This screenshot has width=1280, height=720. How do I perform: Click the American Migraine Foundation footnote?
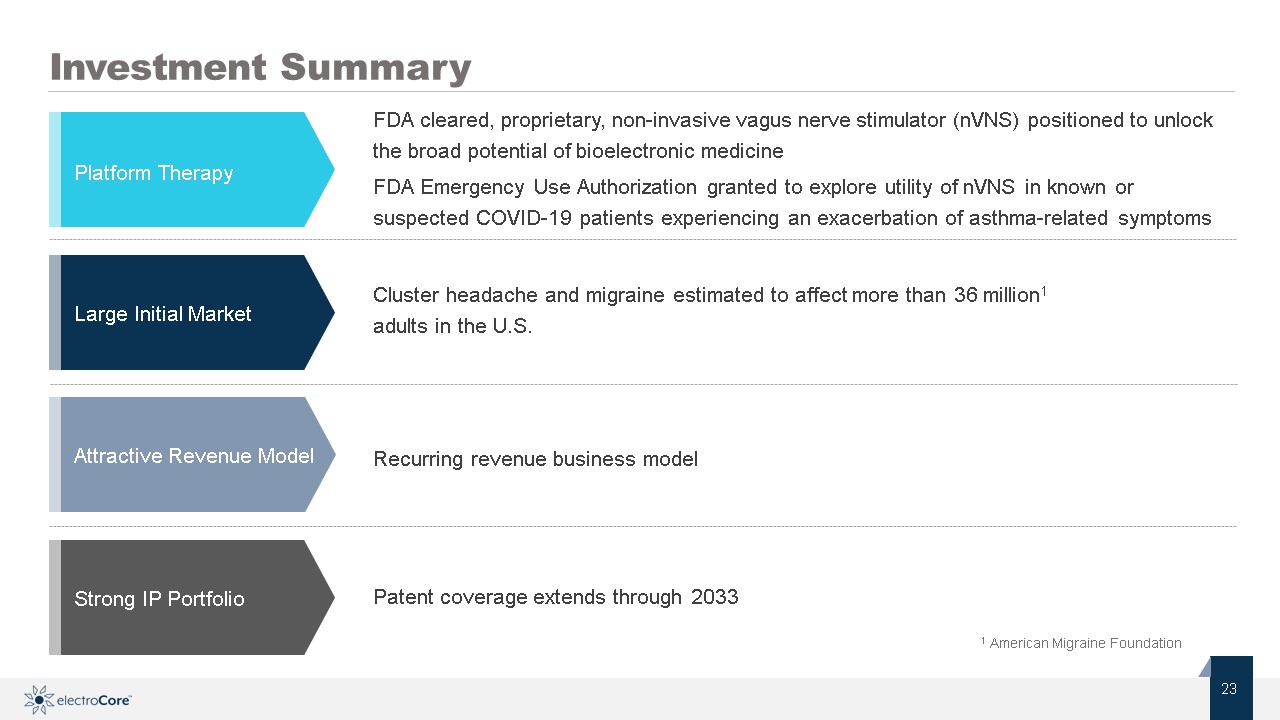pyautogui.click(x=1081, y=643)
